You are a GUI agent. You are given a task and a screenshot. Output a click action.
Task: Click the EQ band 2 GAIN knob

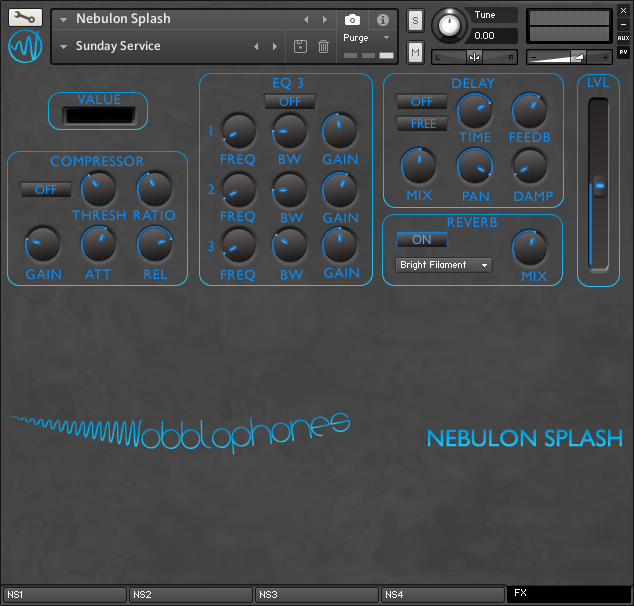[340, 190]
